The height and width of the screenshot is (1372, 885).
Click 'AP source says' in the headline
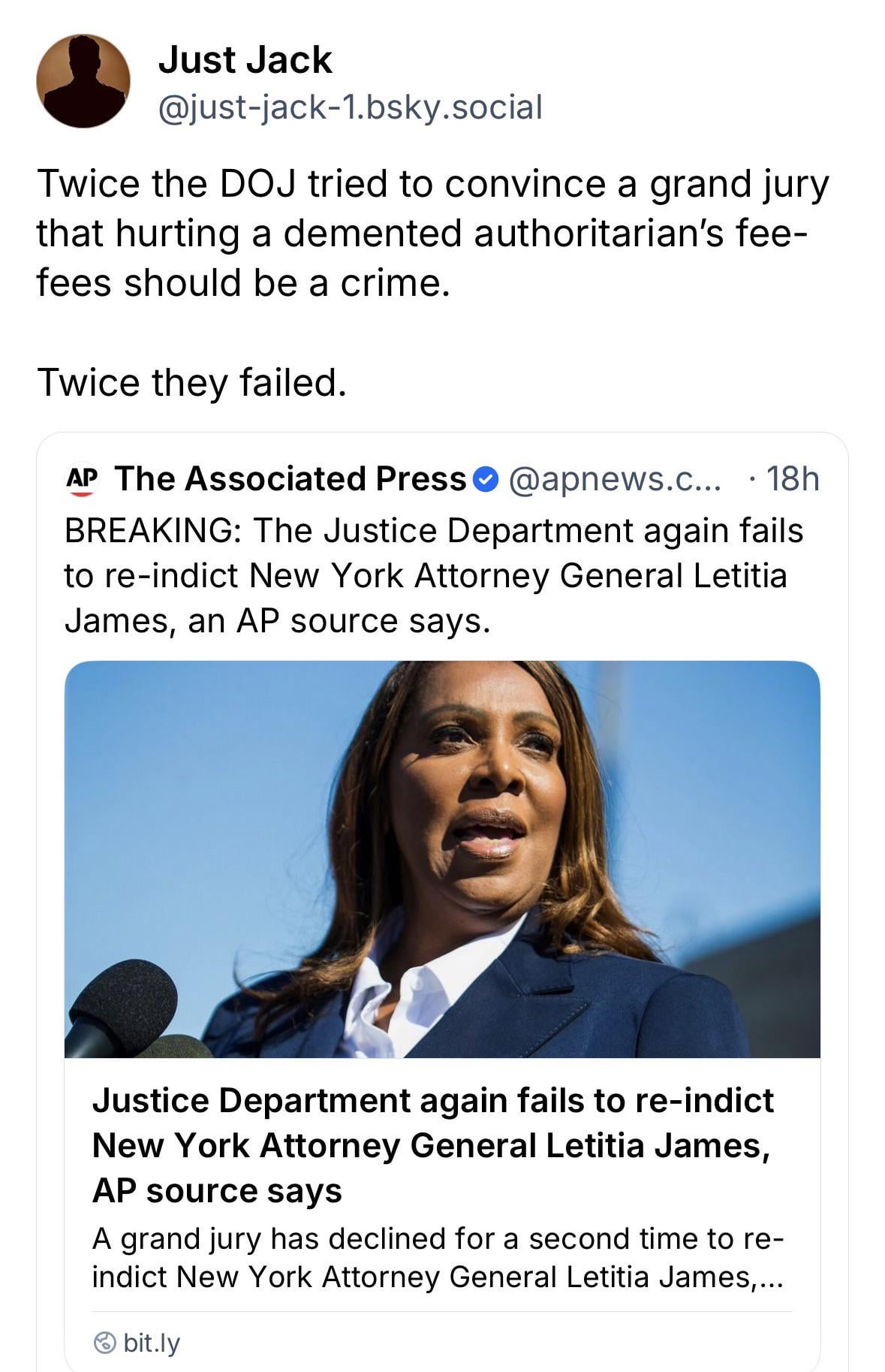[217, 1190]
